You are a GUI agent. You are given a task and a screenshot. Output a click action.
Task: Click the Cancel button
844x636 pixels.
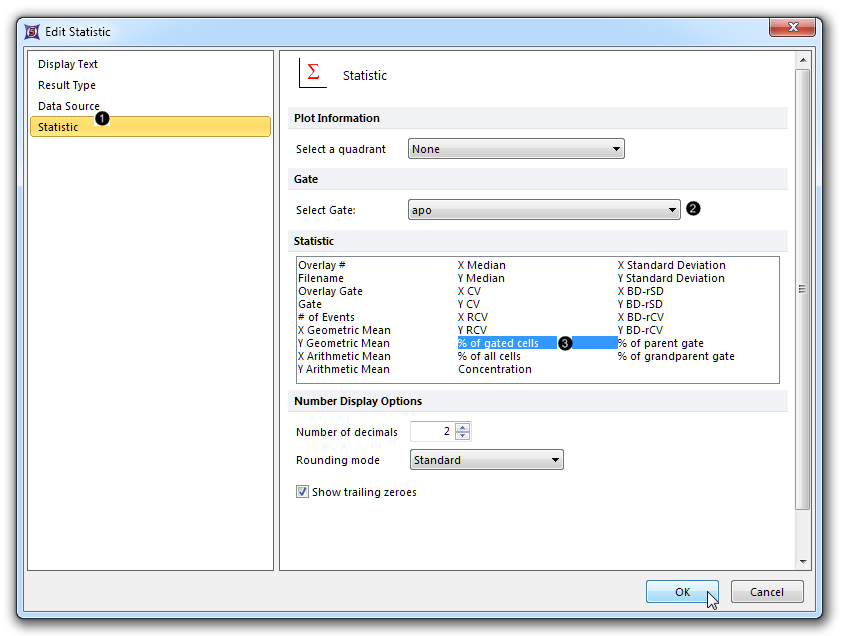767,592
